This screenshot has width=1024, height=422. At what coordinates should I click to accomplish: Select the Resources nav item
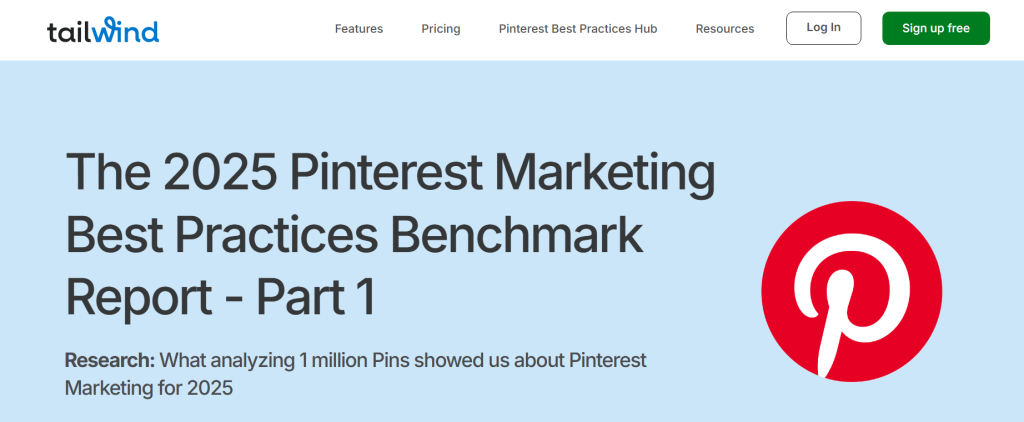[725, 29]
